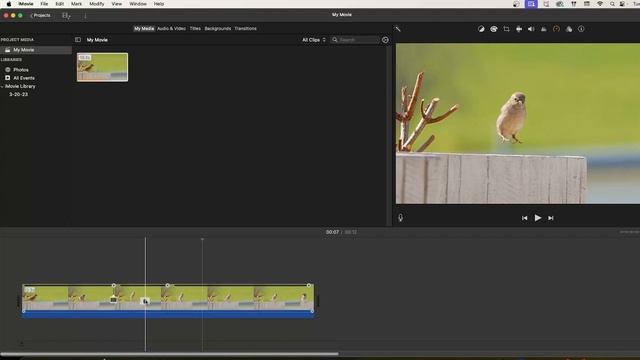Image resolution: width=640 pixels, height=360 pixels.
Task: Play the movie in the viewer
Action: (538, 218)
